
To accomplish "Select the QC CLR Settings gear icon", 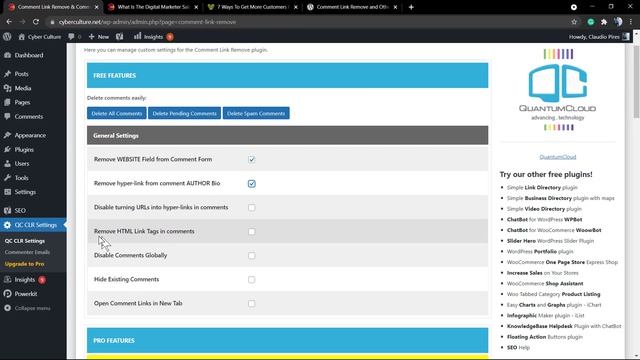I will 7,225.
